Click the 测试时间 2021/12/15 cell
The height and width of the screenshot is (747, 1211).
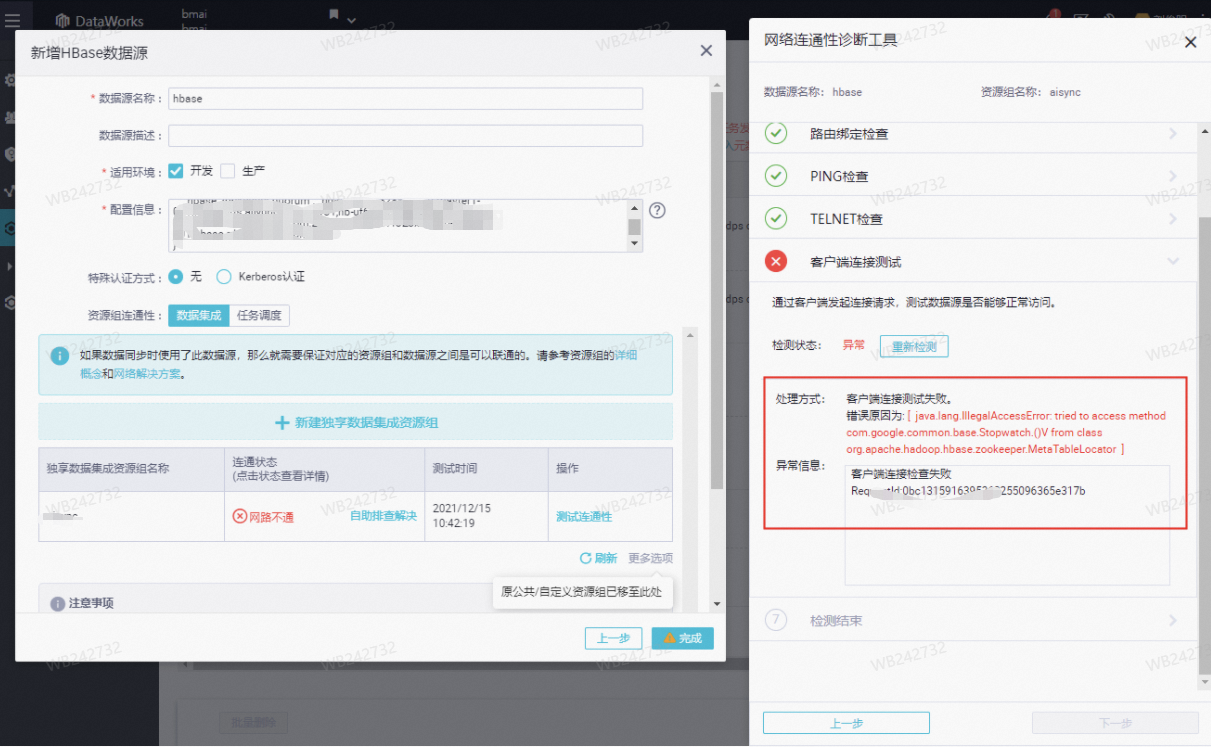[x=486, y=516]
